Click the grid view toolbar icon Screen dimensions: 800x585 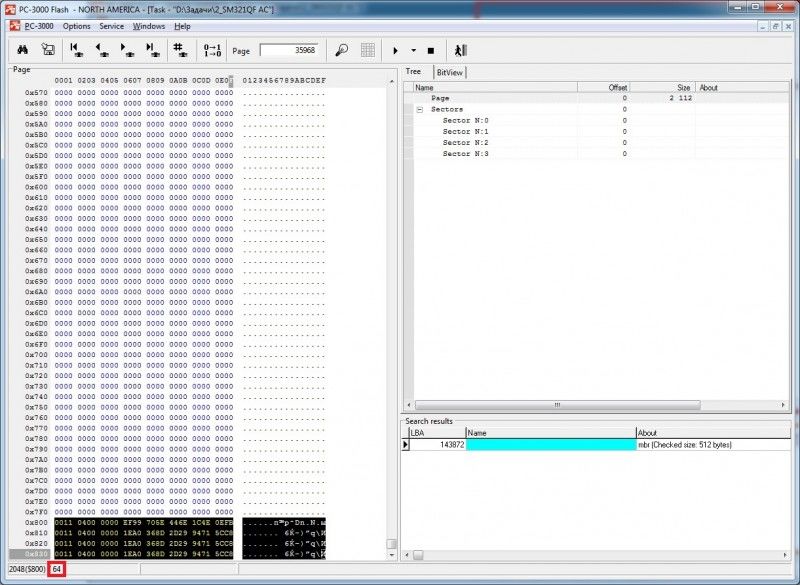367,50
